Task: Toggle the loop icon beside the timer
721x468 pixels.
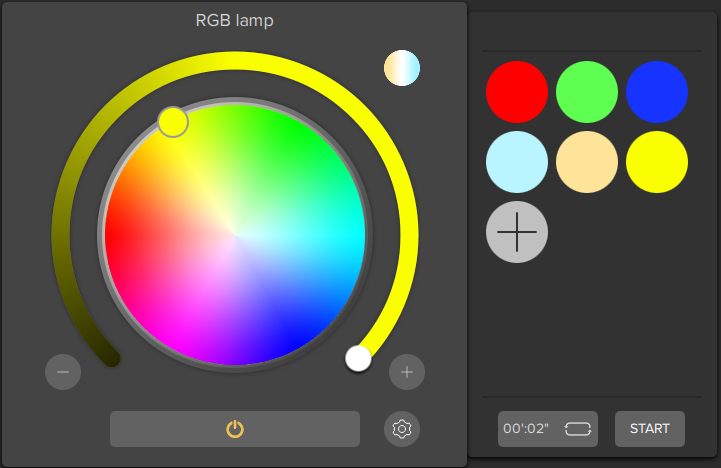Action: 577,429
